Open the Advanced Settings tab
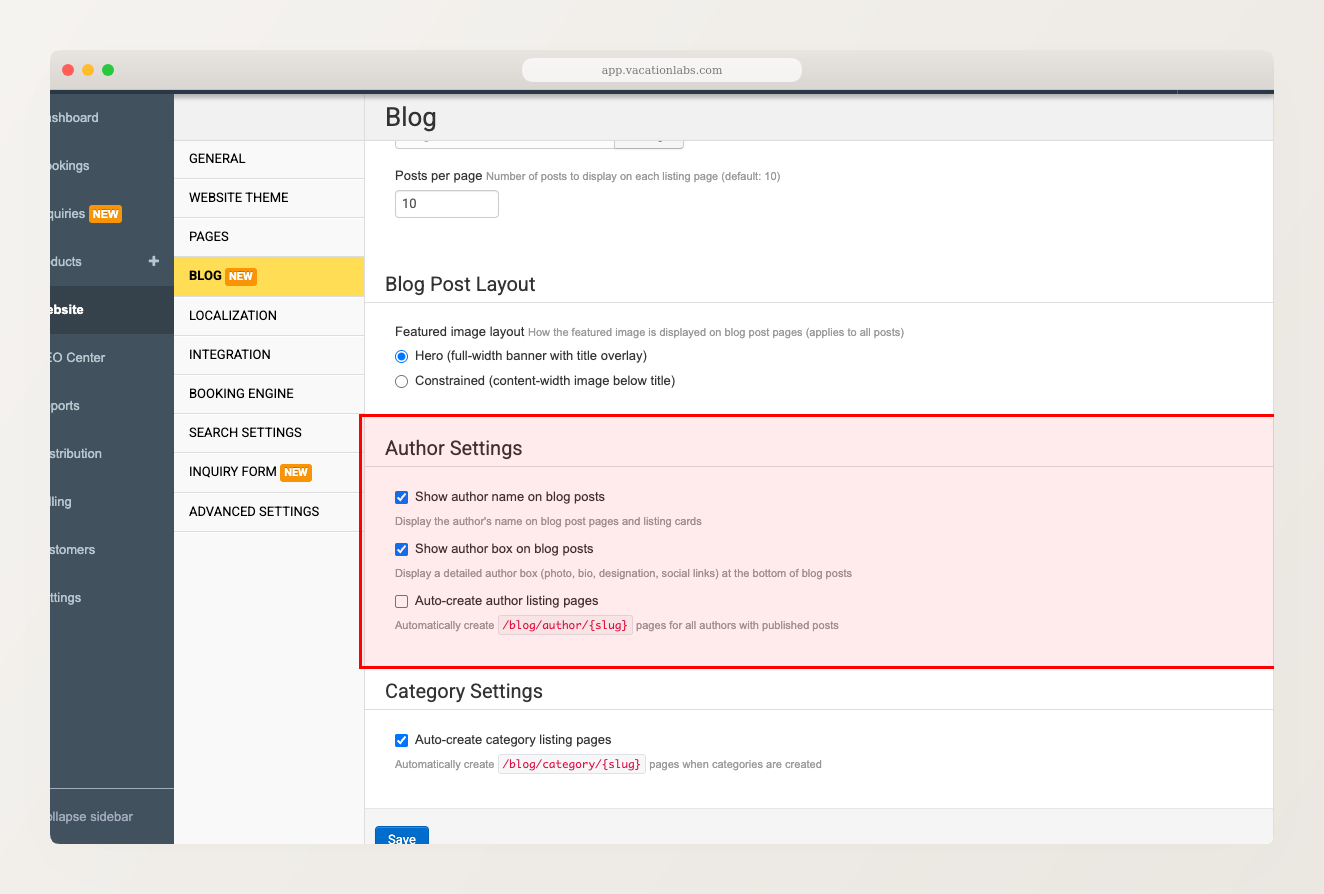Screen dimensions: 1324x894 tap(253, 511)
